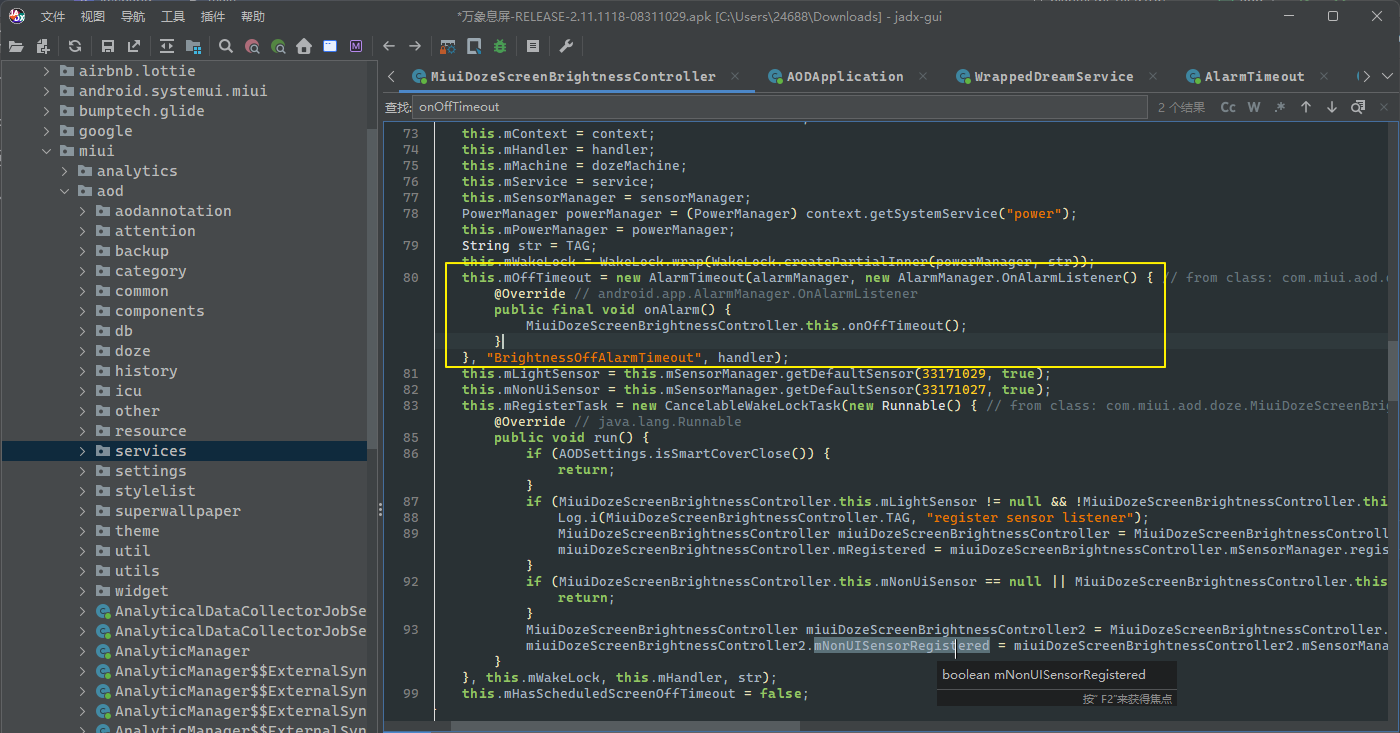The image size is (1400, 733).
Task: Open the 导航 menu
Action: (133, 16)
